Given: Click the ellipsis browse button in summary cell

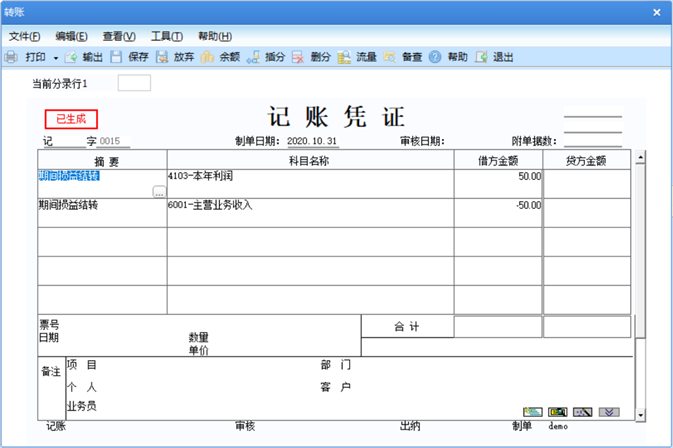Looking at the screenshot, I should point(159,192).
